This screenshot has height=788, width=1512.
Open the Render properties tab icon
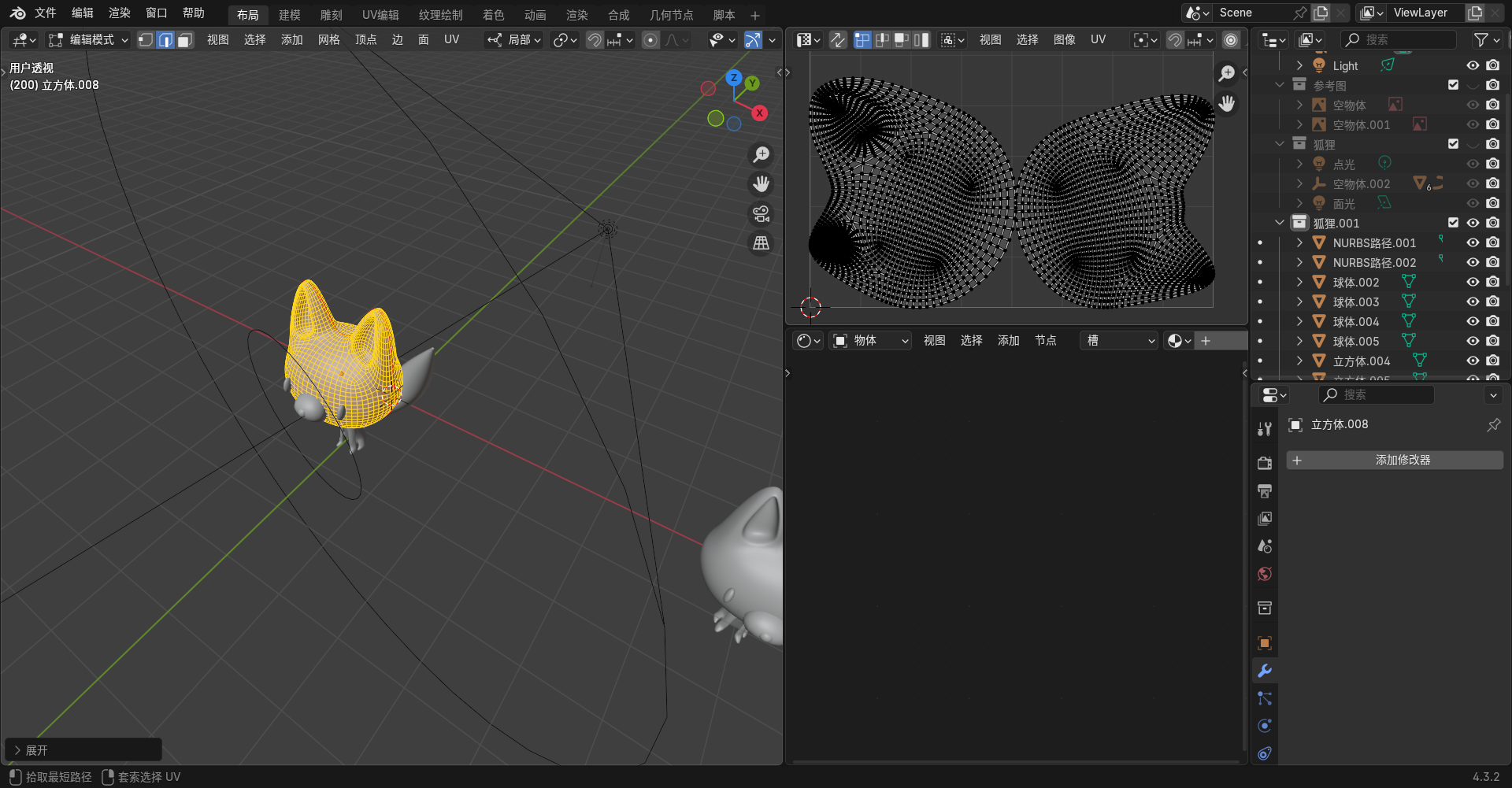pos(1265,463)
